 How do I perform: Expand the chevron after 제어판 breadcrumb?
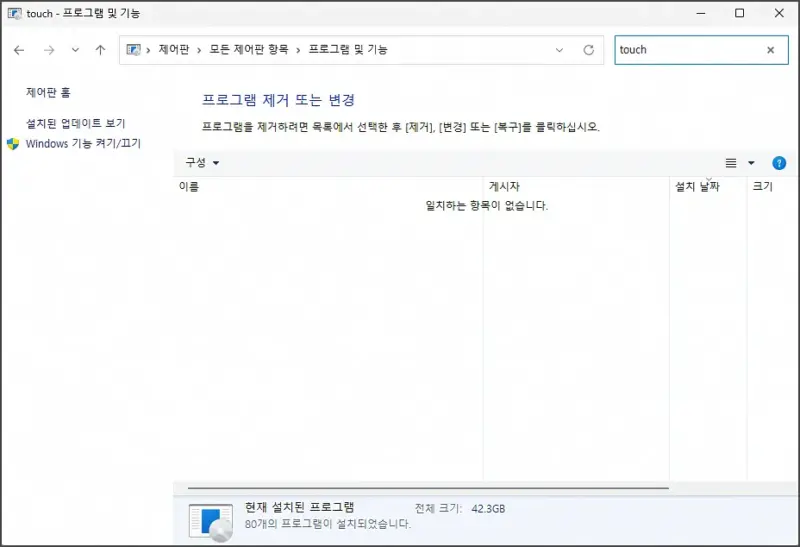[199, 50]
